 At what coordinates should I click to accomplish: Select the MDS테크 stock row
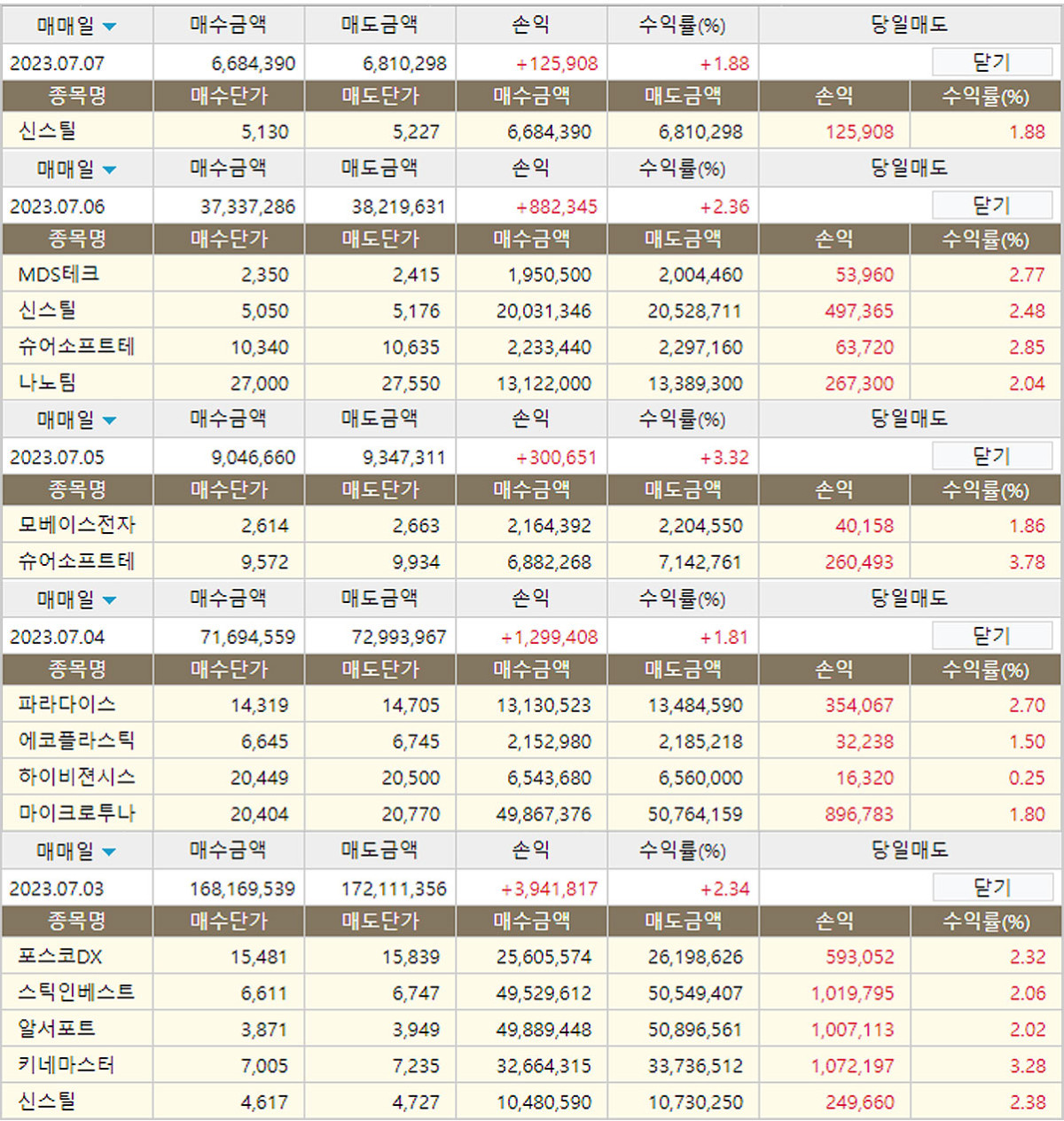[x=59, y=275]
